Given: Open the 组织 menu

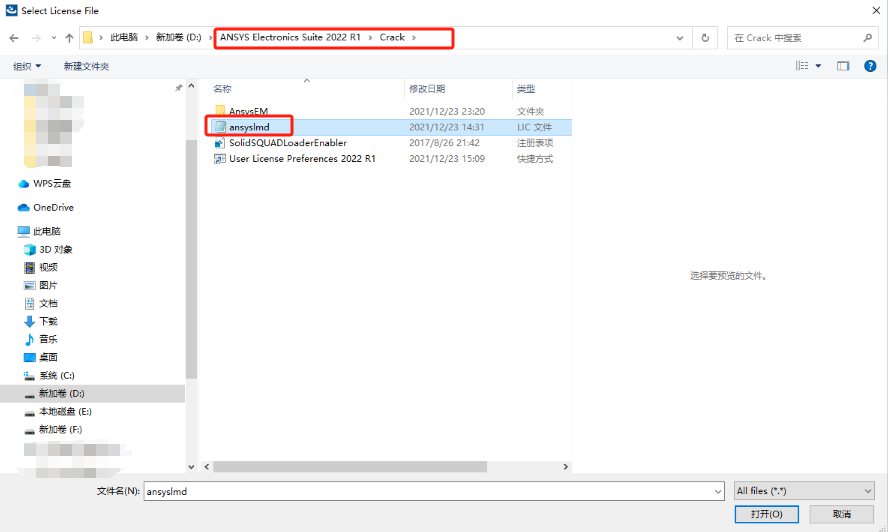Looking at the screenshot, I should [27, 66].
